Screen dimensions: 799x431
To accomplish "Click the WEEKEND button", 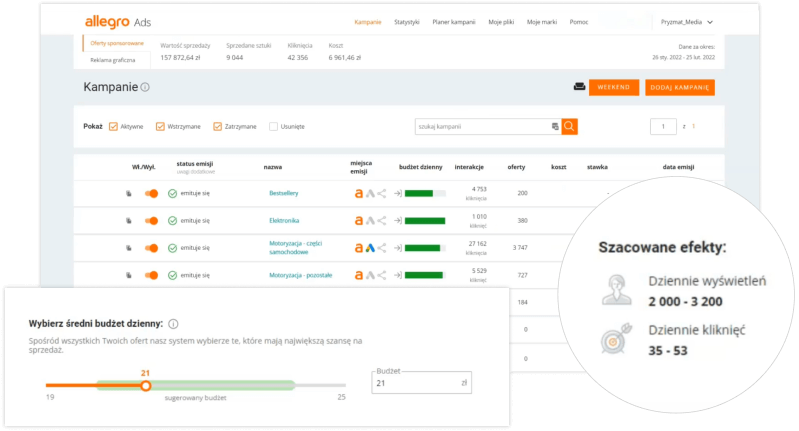I will (614, 87).
